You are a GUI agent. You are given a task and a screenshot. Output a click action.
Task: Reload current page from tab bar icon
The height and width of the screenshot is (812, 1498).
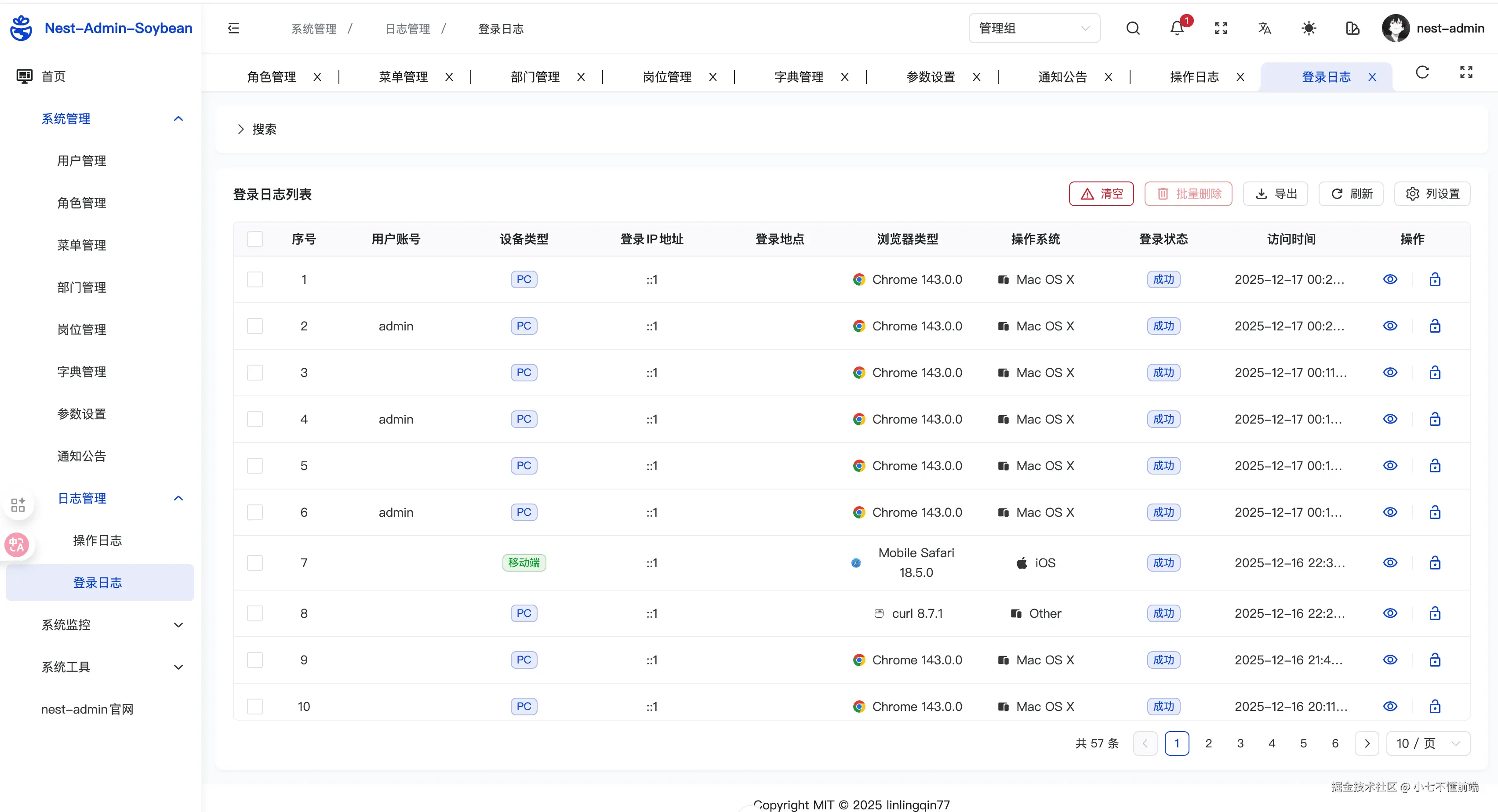1422,72
